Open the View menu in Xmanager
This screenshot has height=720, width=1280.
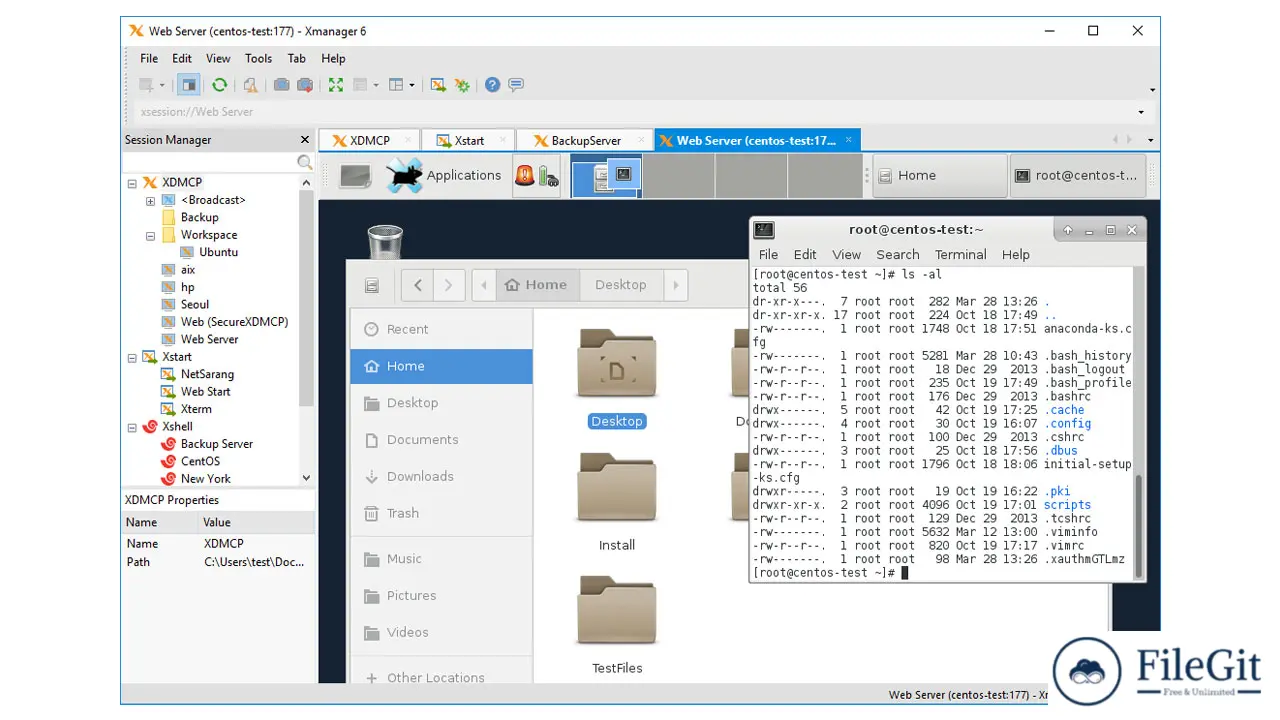coord(218,58)
